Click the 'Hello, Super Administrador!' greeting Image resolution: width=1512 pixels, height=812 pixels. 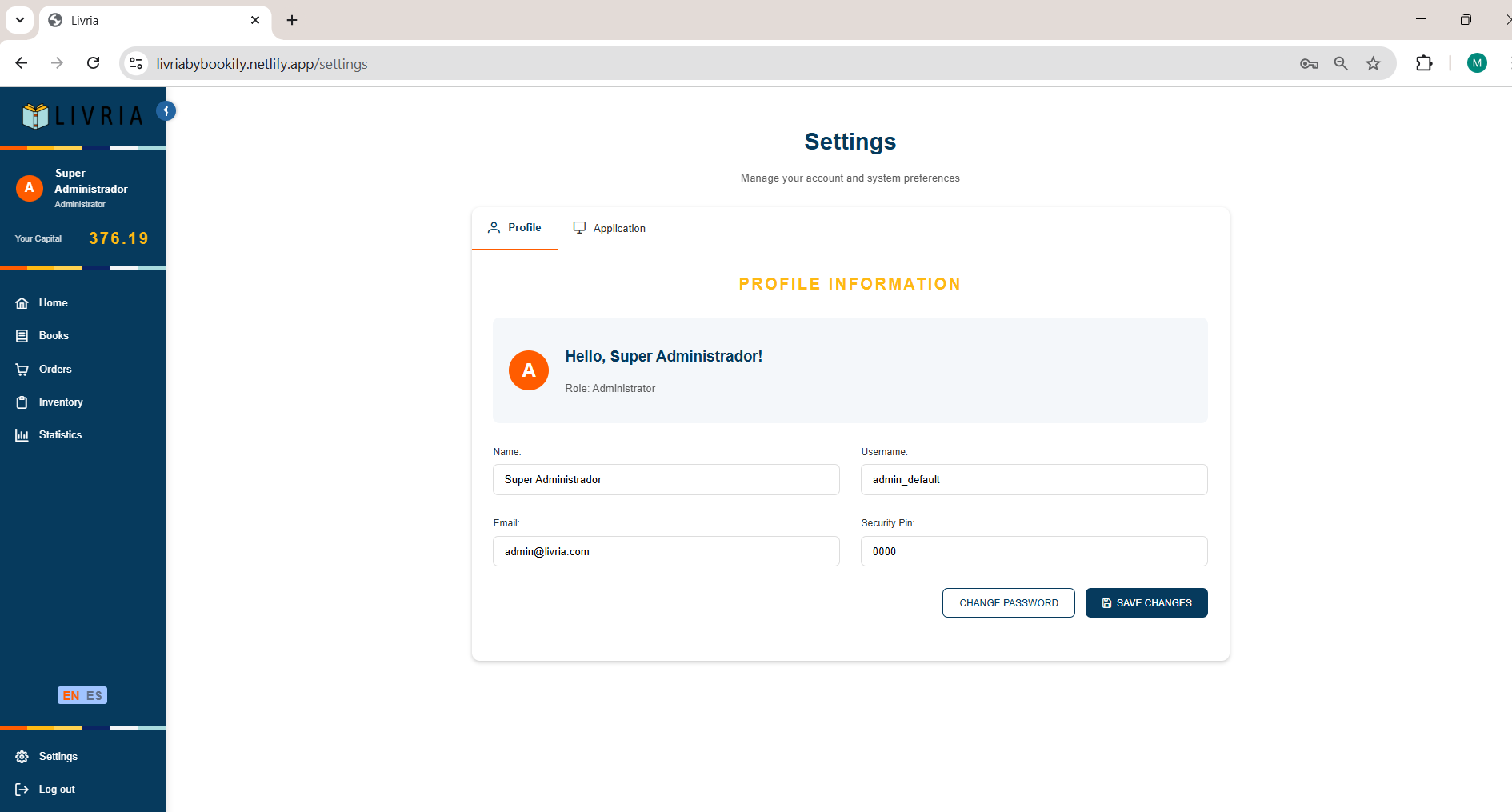(x=664, y=356)
